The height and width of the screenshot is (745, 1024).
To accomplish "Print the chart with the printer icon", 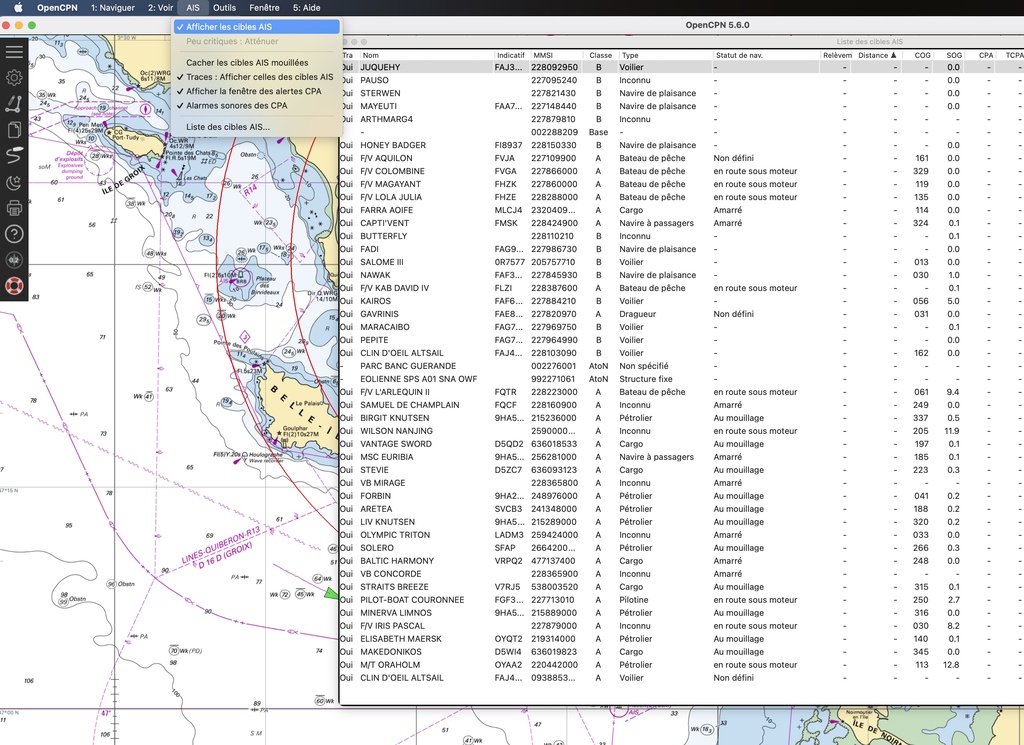I will pos(14,208).
